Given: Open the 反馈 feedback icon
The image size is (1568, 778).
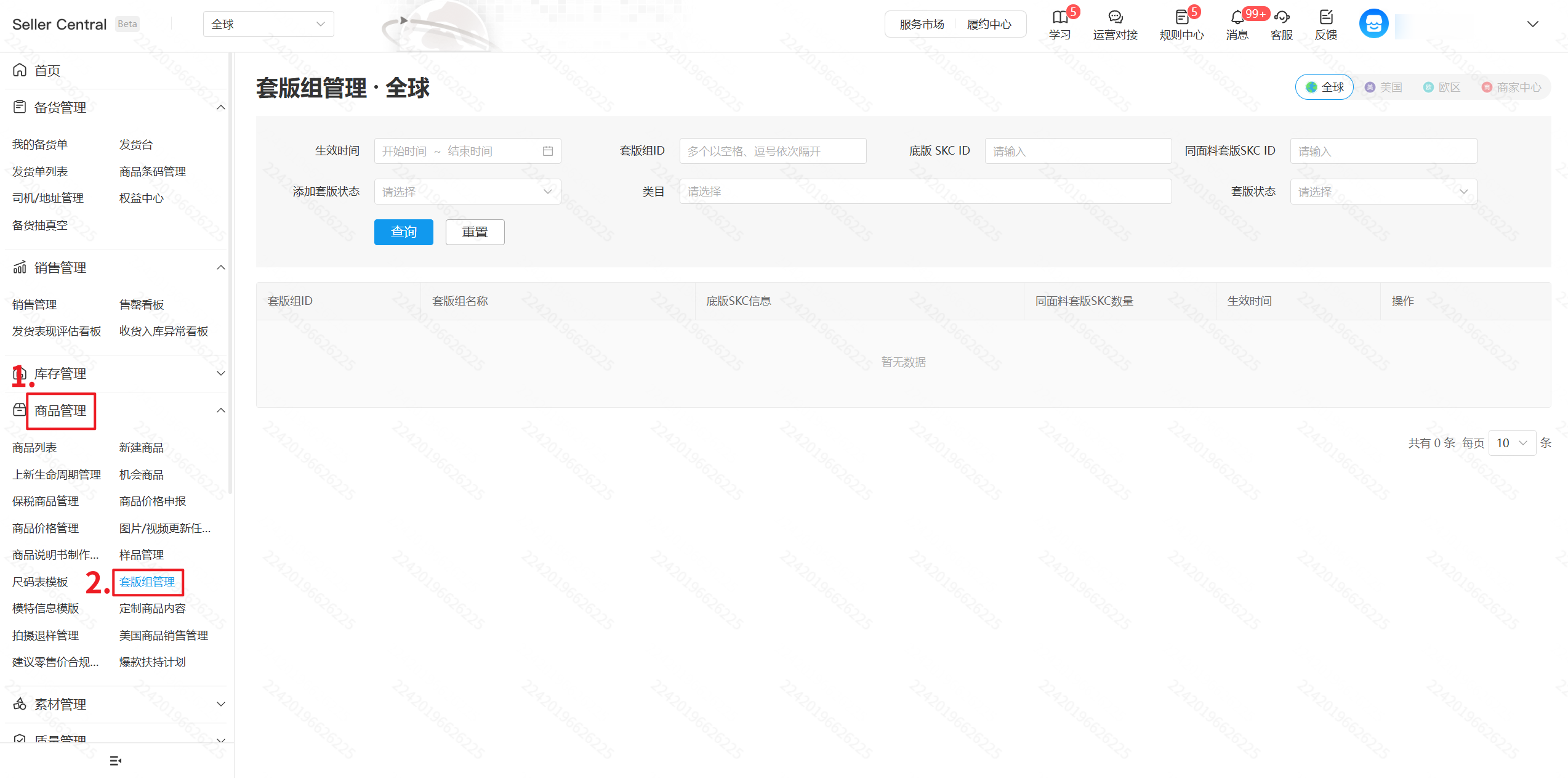Looking at the screenshot, I should [x=1326, y=17].
